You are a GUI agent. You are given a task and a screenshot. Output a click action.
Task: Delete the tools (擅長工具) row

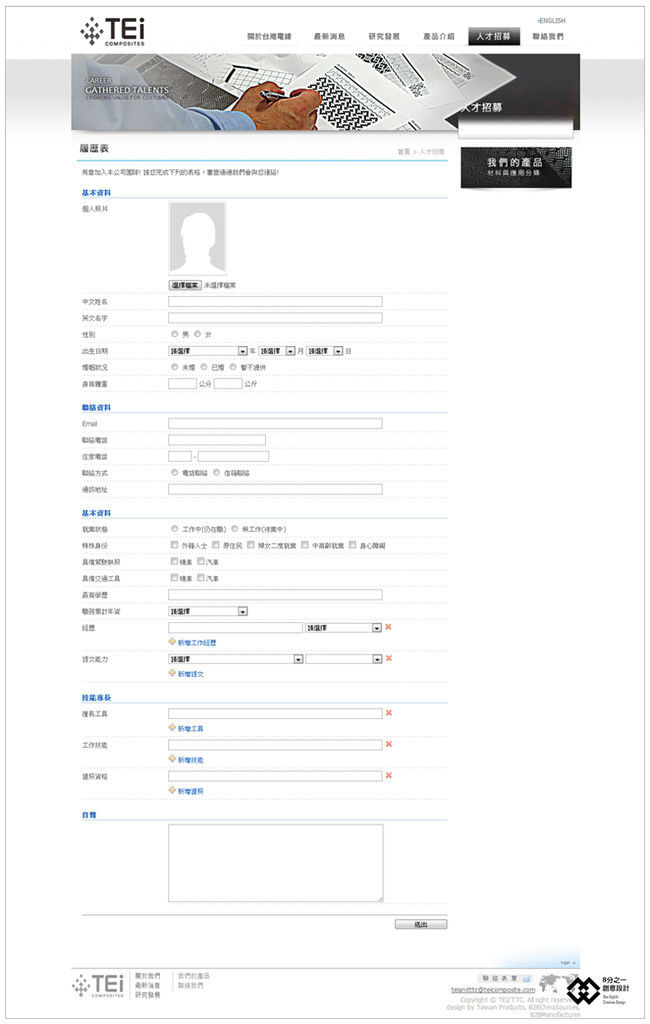(389, 712)
